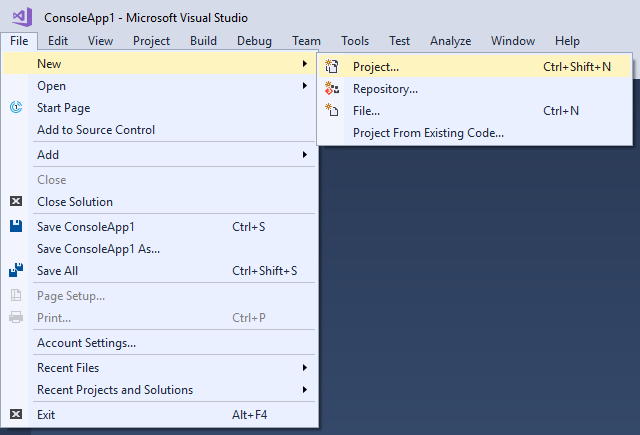This screenshot has width=640, height=435.
Task: Open Account Settings
Action: 86,343
